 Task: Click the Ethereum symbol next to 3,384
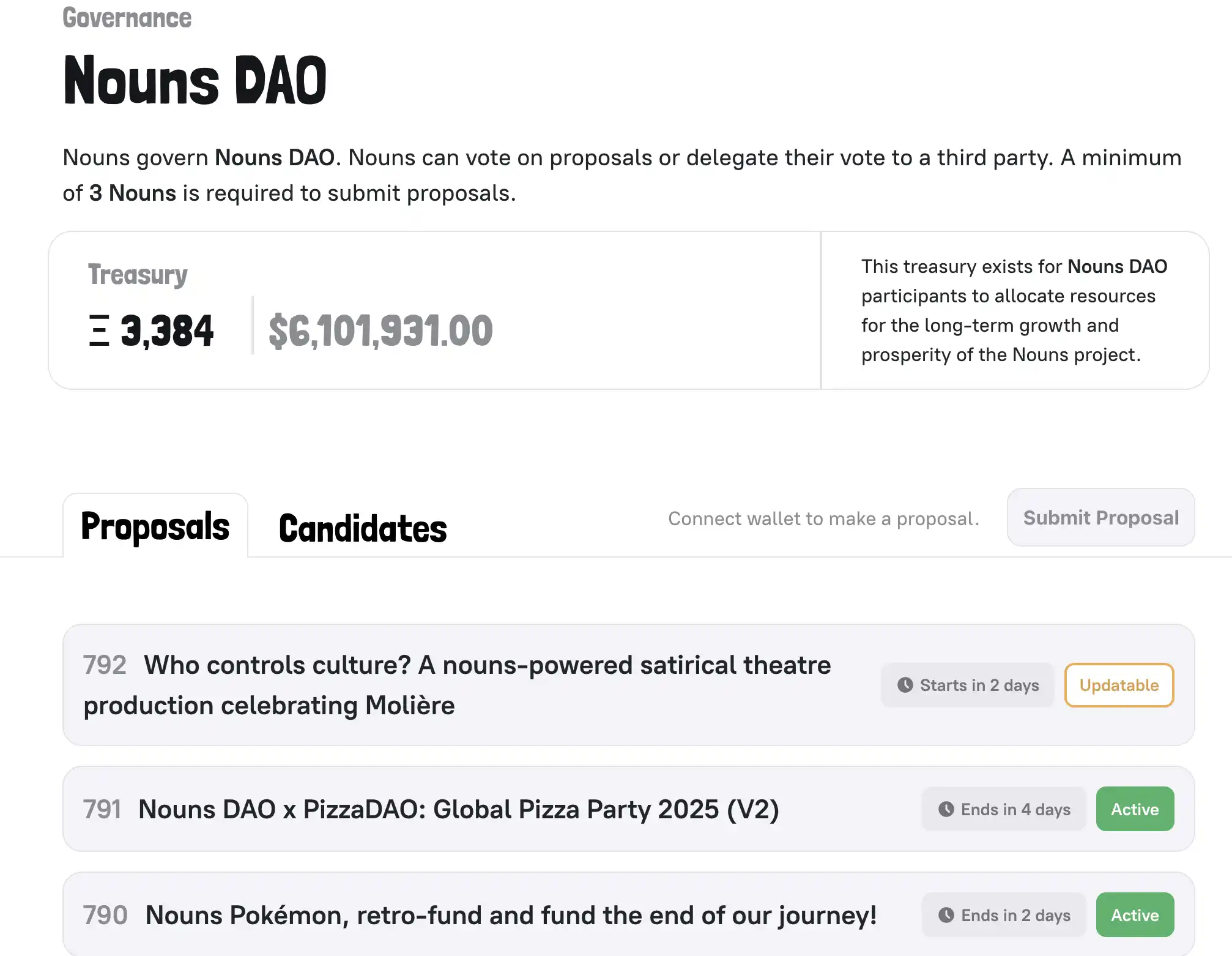click(x=99, y=330)
